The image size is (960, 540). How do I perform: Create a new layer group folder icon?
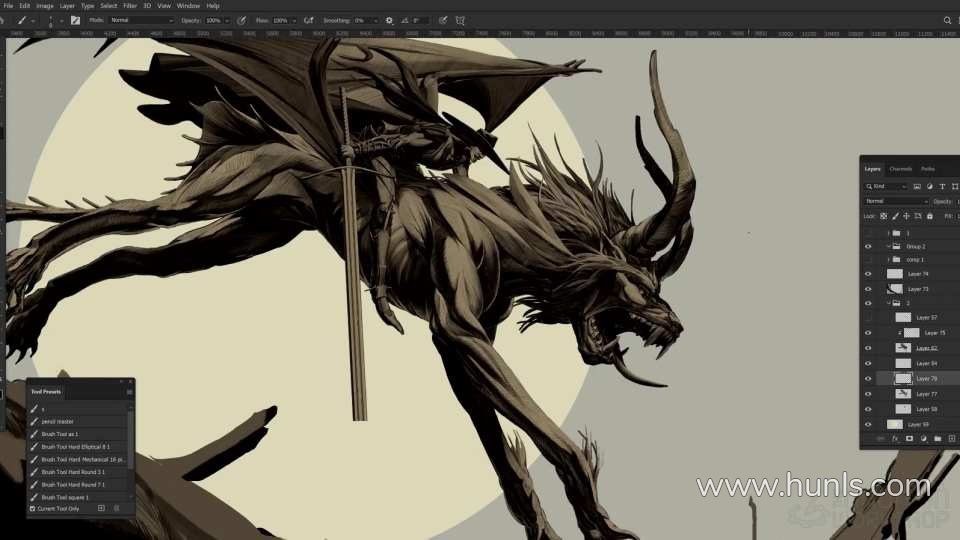pyautogui.click(x=937, y=438)
